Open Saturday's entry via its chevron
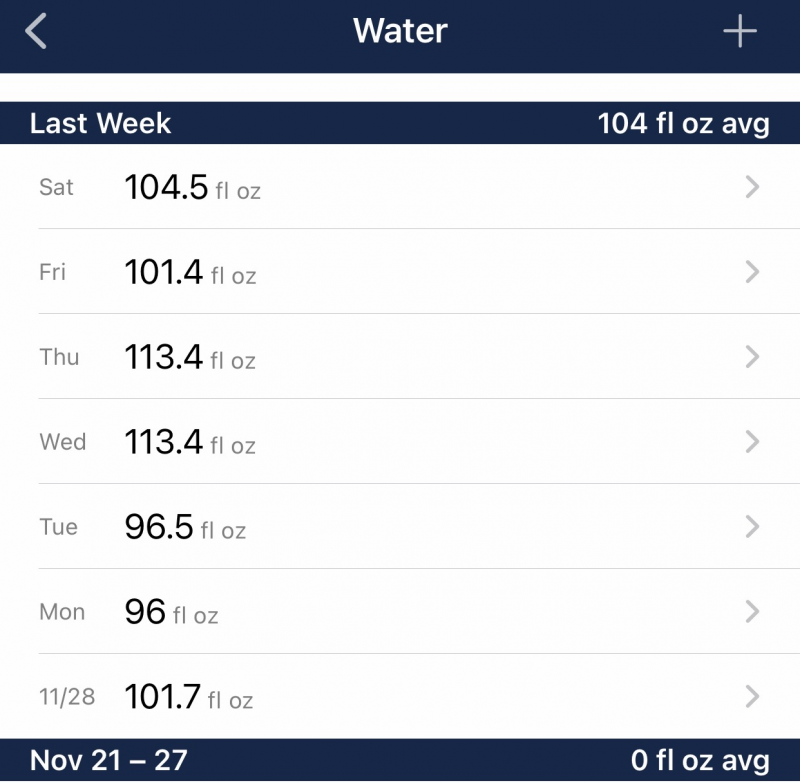The image size is (800, 783). click(752, 187)
